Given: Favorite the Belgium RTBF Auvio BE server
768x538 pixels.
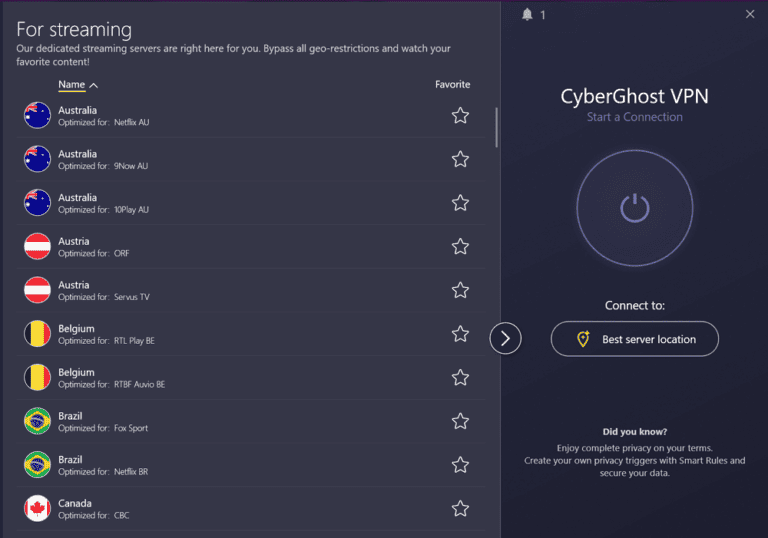Looking at the screenshot, I should tap(460, 377).
